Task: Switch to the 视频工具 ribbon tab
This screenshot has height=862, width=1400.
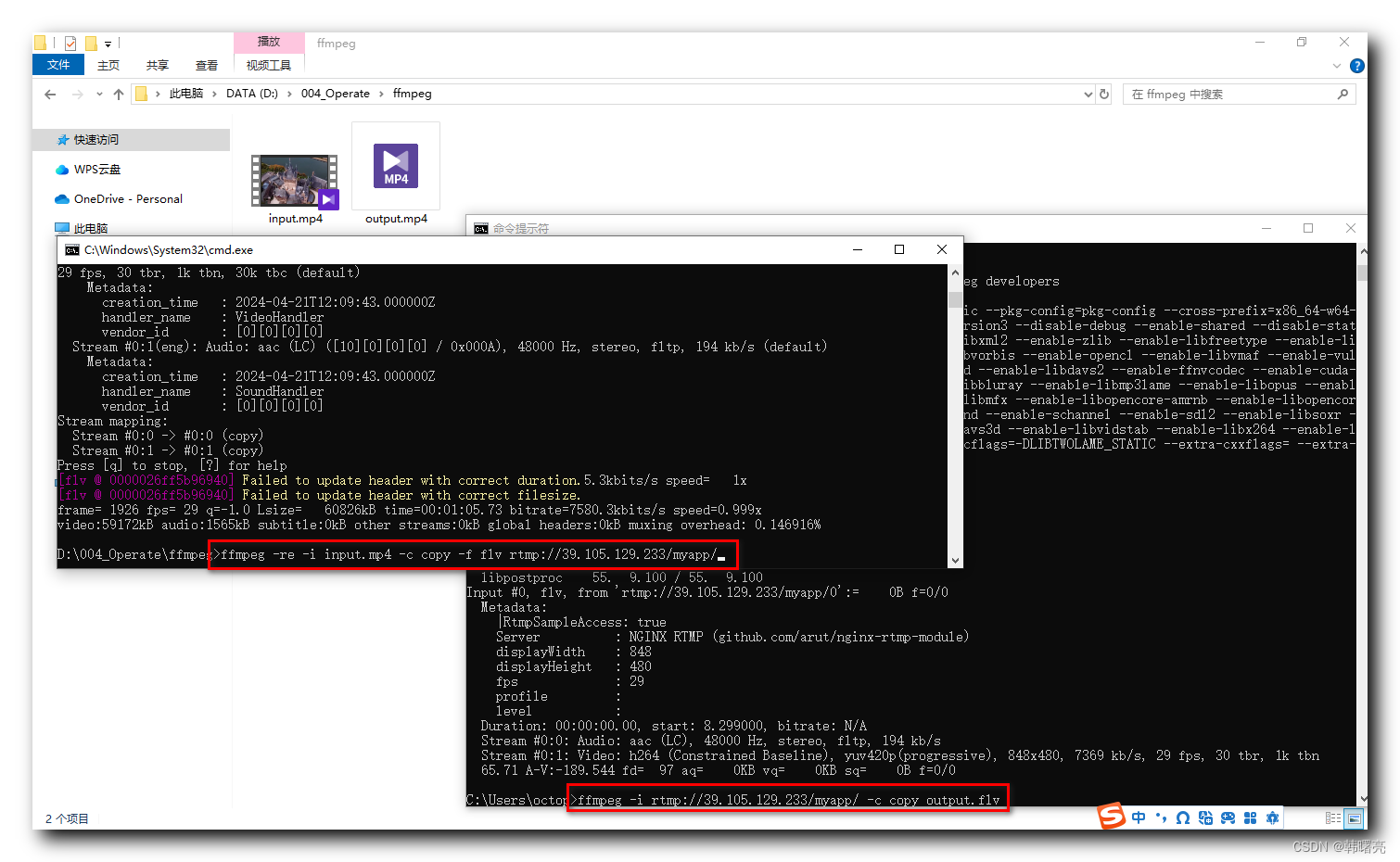Action: click(268, 65)
